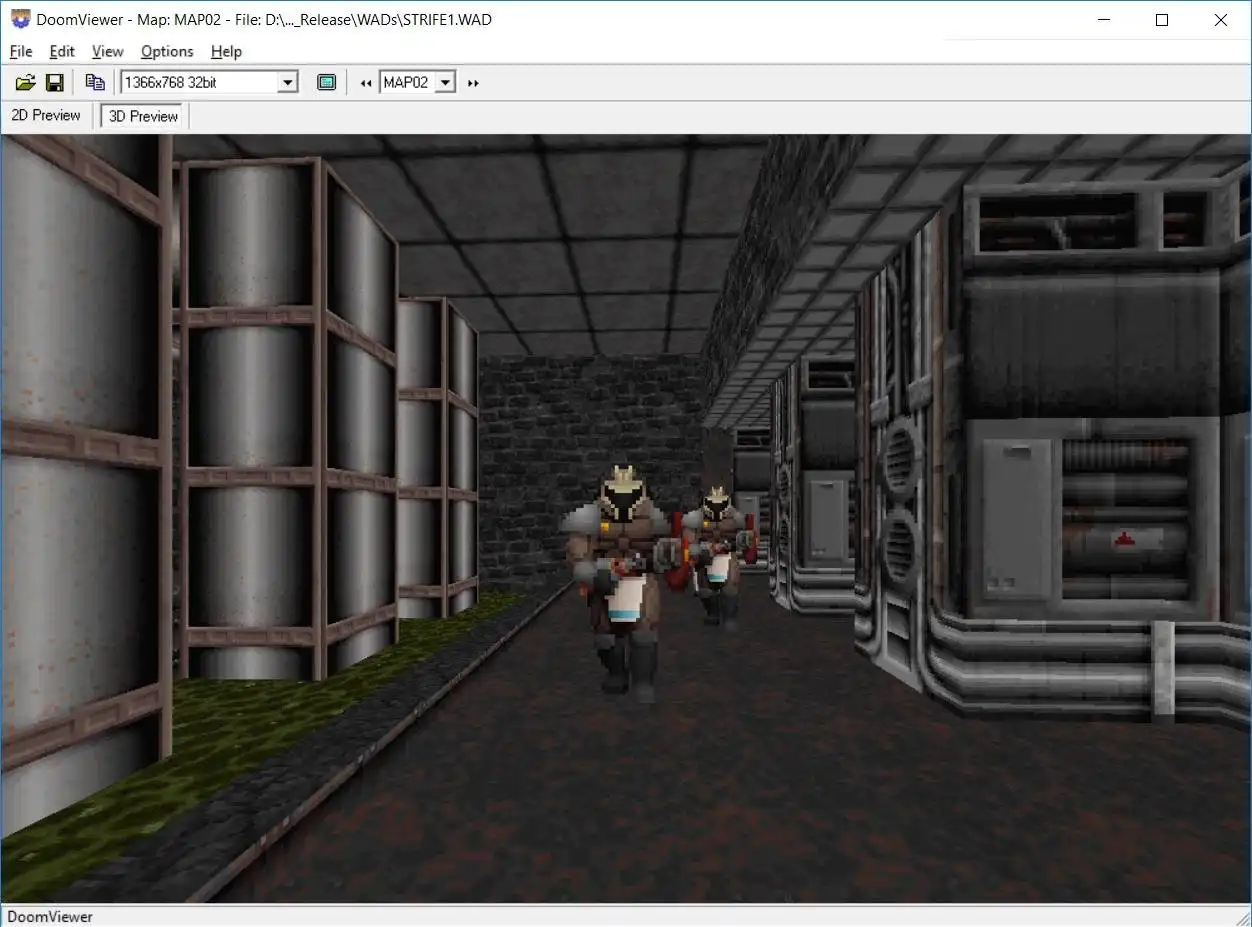Click the Open file folder icon
1252x927 pixels.
pyautogui.click(x=25, y=83)
